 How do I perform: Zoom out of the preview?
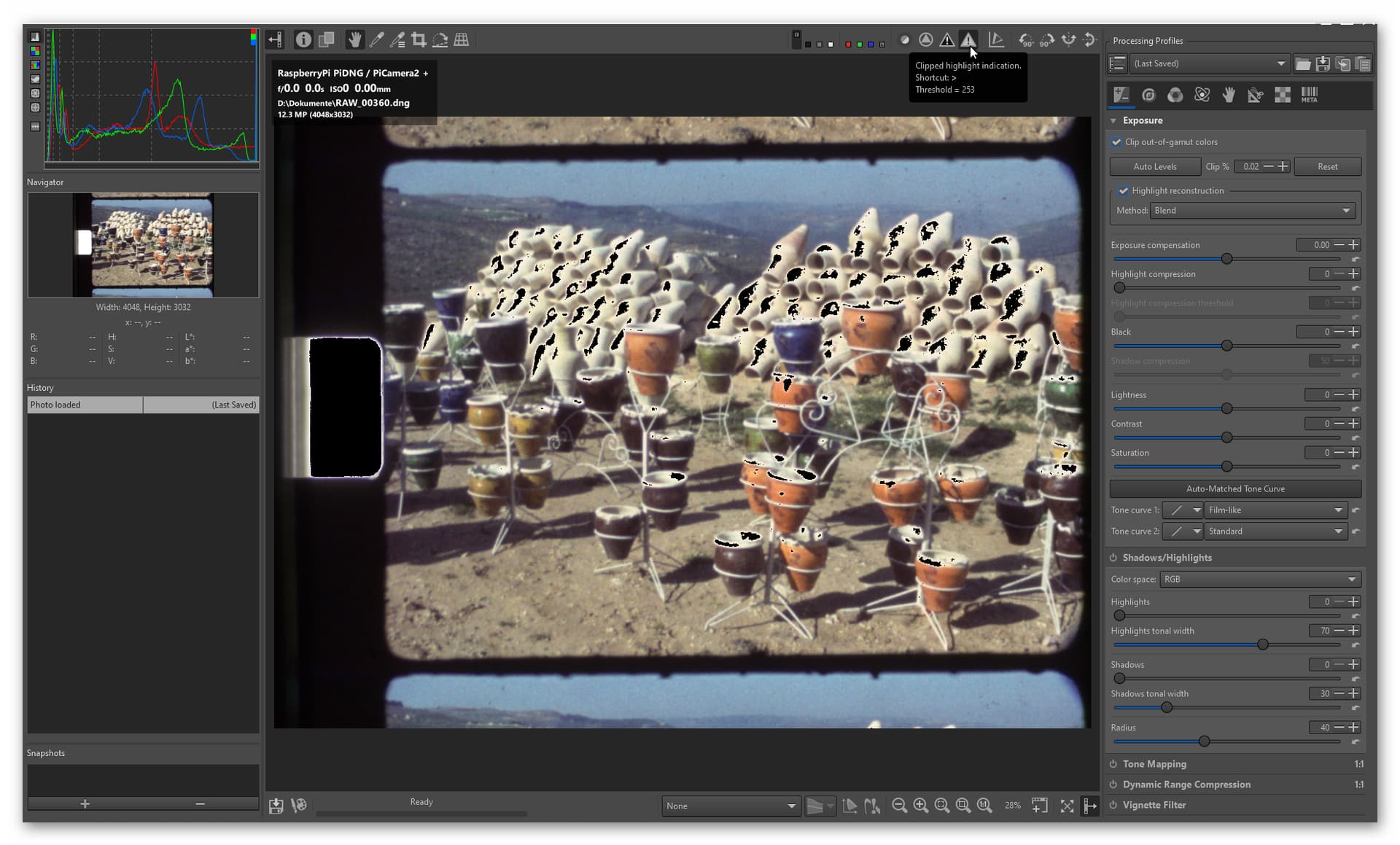pyautogui.click(x=899, y=806)
